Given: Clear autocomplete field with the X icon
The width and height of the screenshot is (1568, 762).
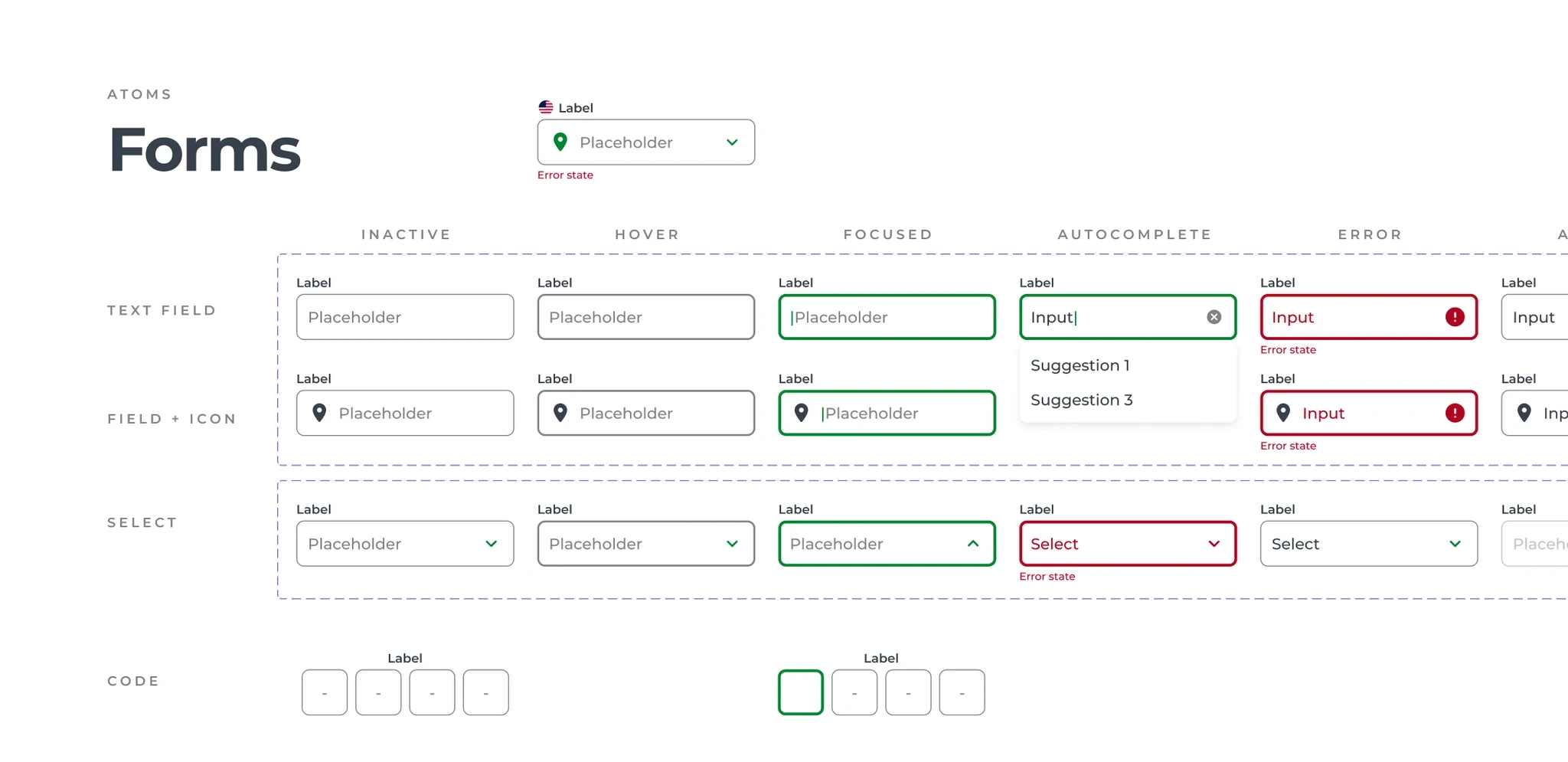Looking at the screenshot, I should 1214,317.
